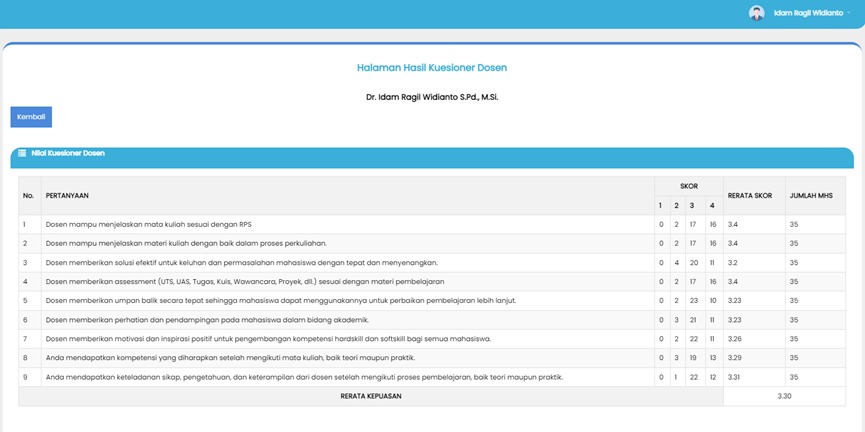Image resolution: width=865 pixels, height=432 pixels.
Task: Click the Halaman Hasil Kuesioner Dosen title
Action: (x=432, y=68)
